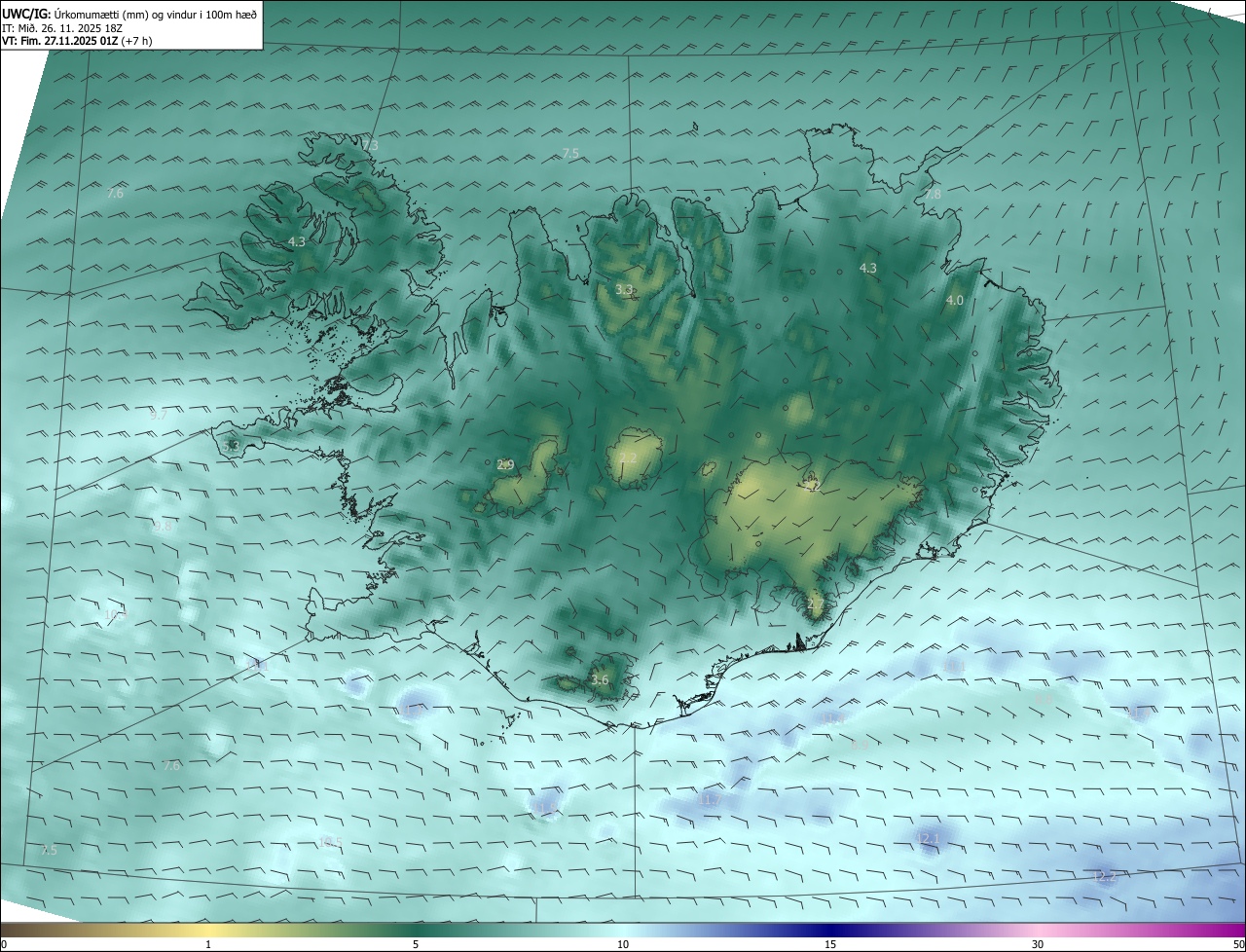The image size is (1246, 952).
Task: Click the 3.3 value label on the map
Action: pos(624,289)
